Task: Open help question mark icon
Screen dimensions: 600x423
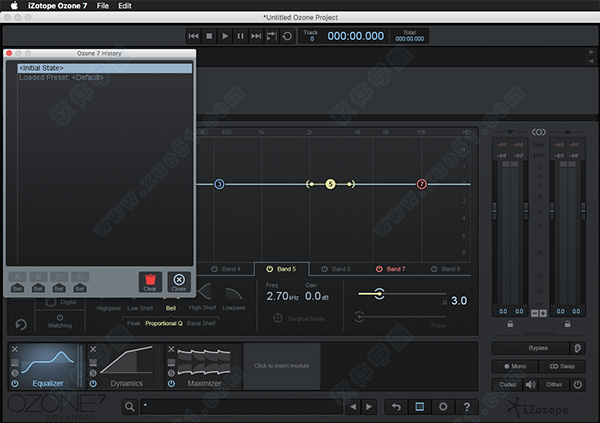Action: [467, 407]
